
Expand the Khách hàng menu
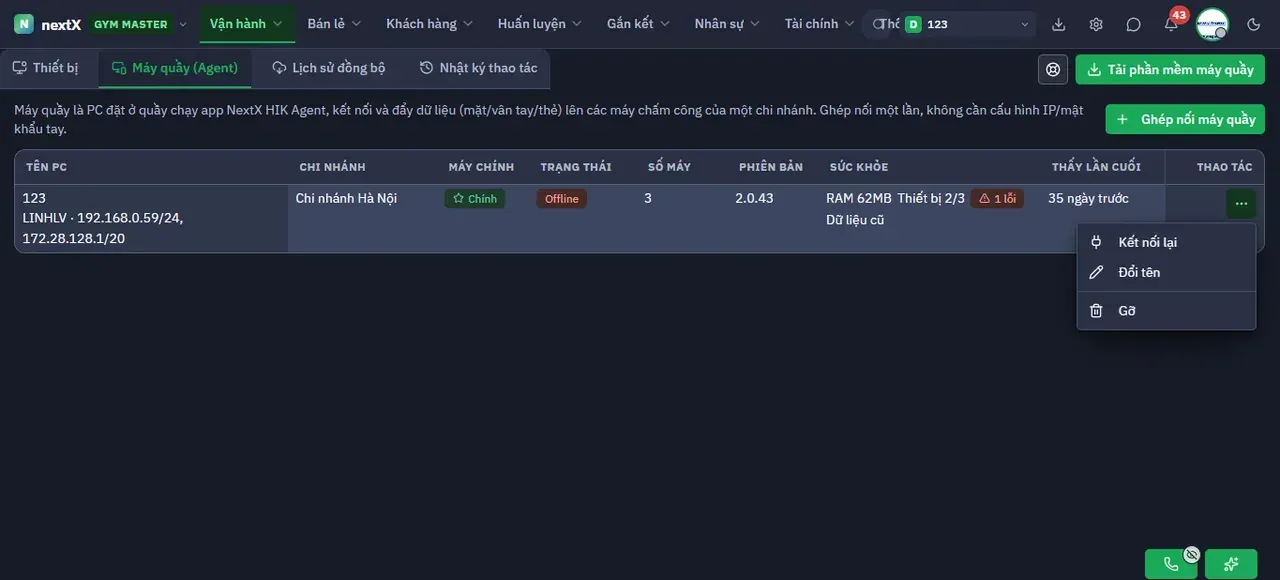(429, 24)
